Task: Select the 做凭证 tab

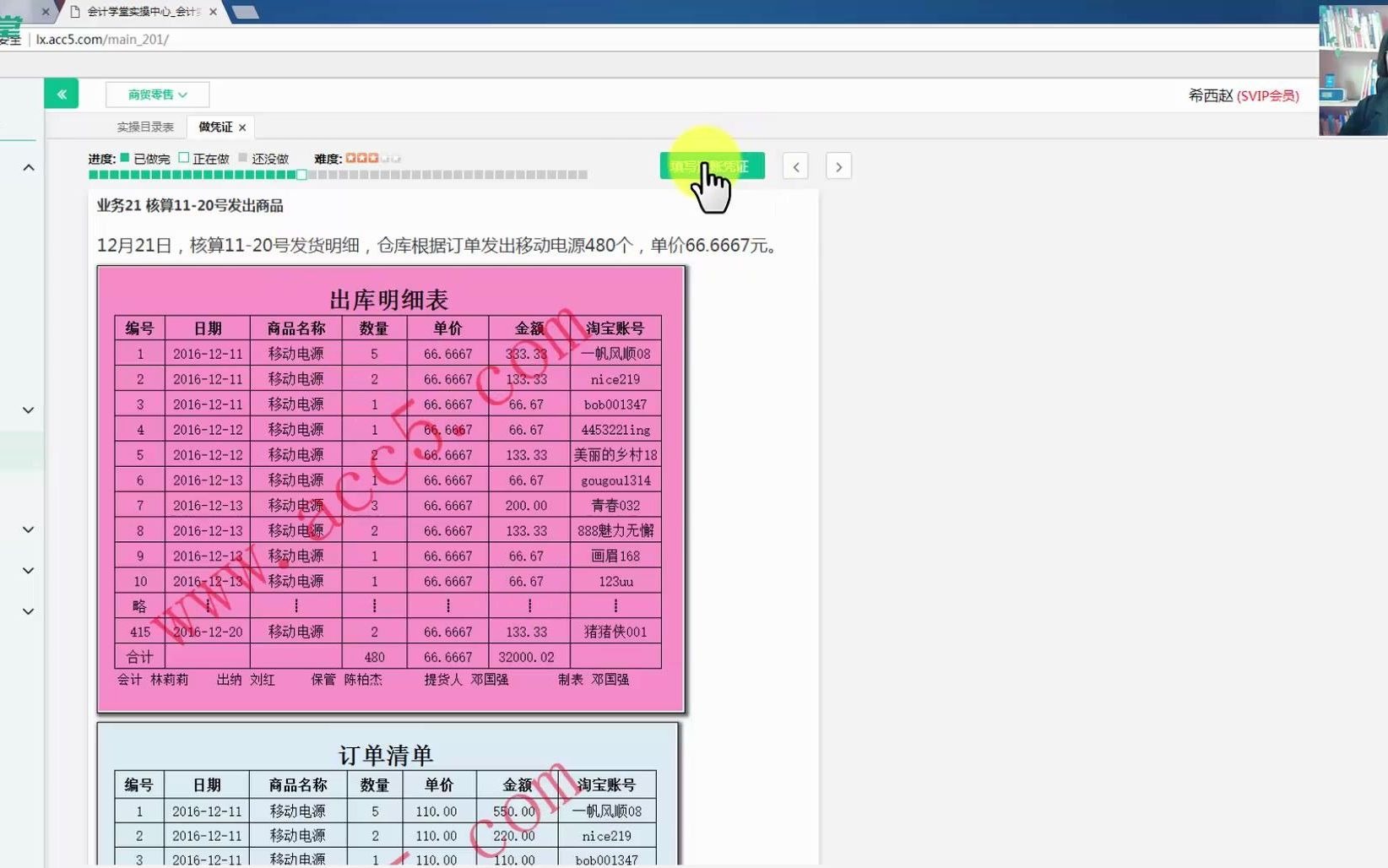Action: [215, 127]
